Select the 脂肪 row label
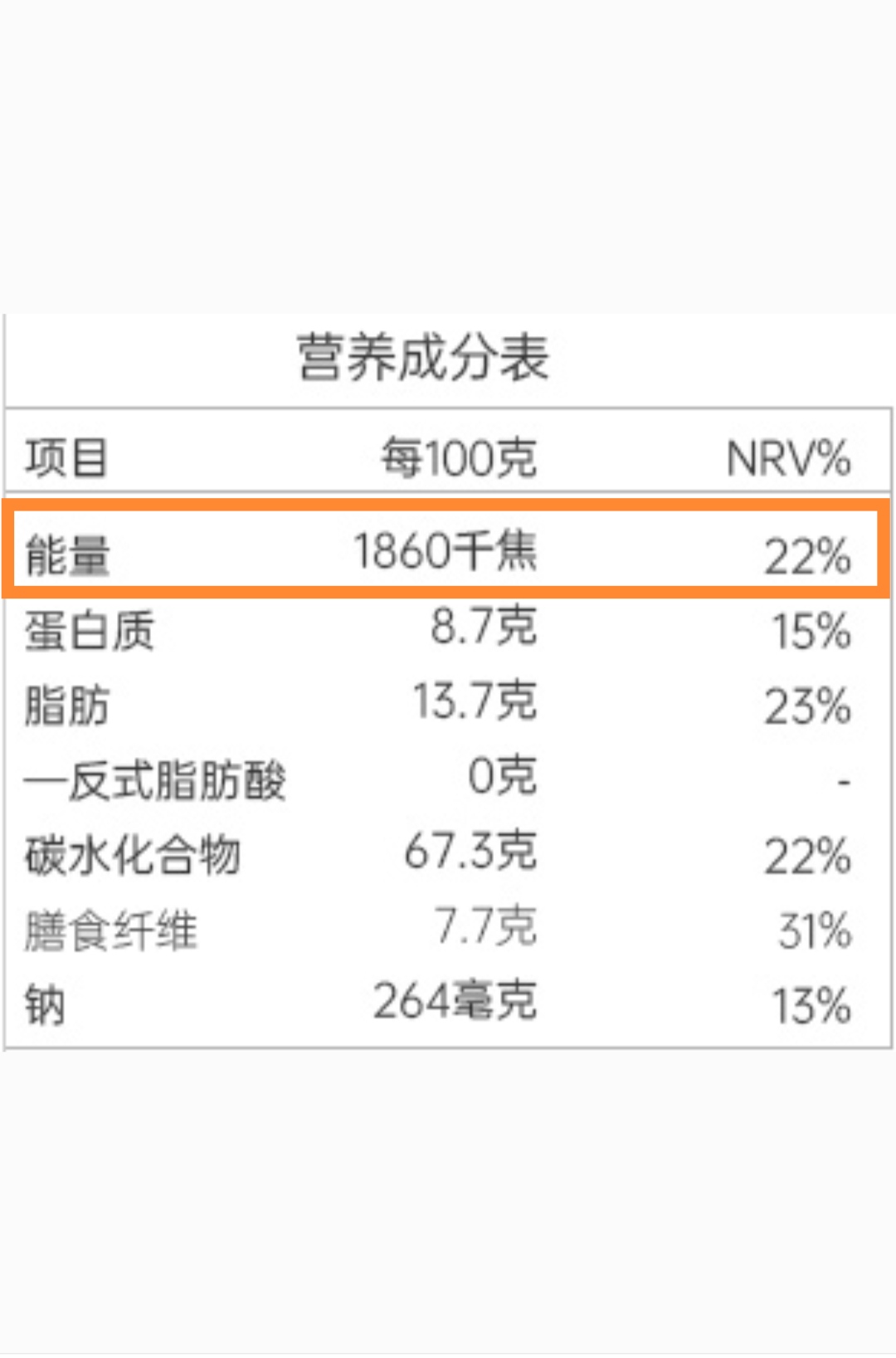896x1358 pixels. pyautogui.click(x=67, y=706)
